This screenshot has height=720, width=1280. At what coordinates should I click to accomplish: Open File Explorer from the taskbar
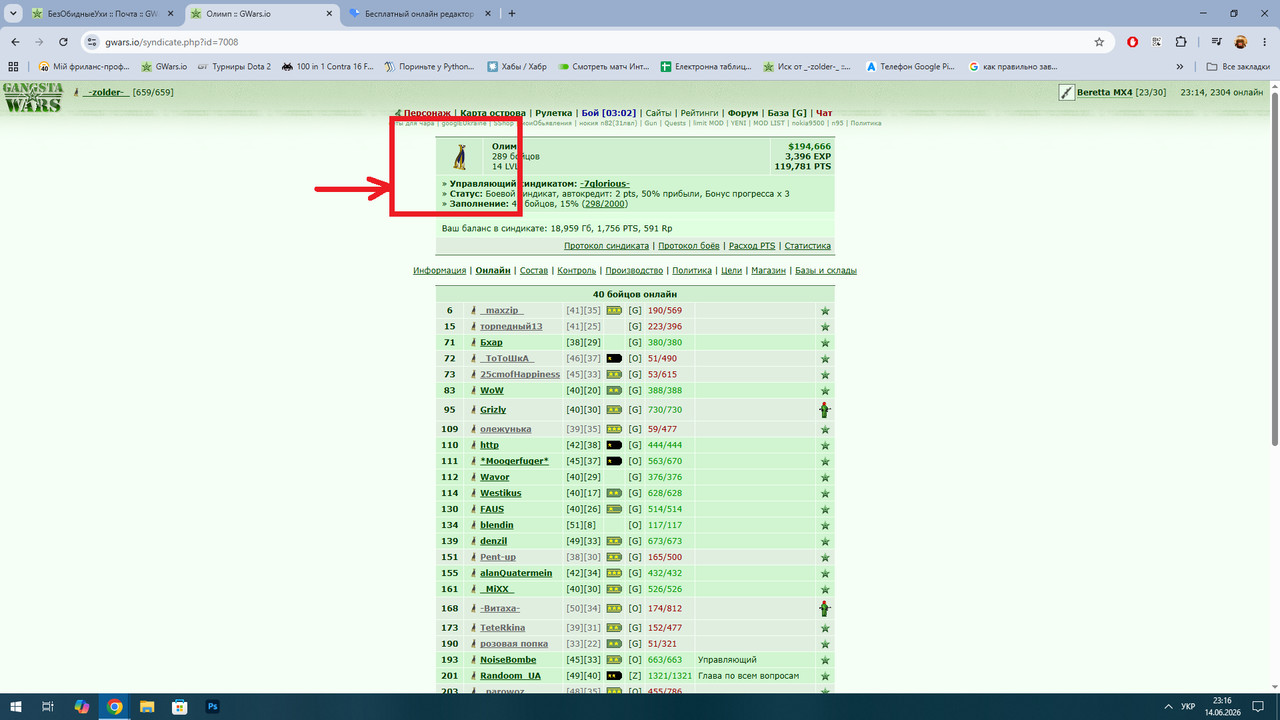[147, 706]
